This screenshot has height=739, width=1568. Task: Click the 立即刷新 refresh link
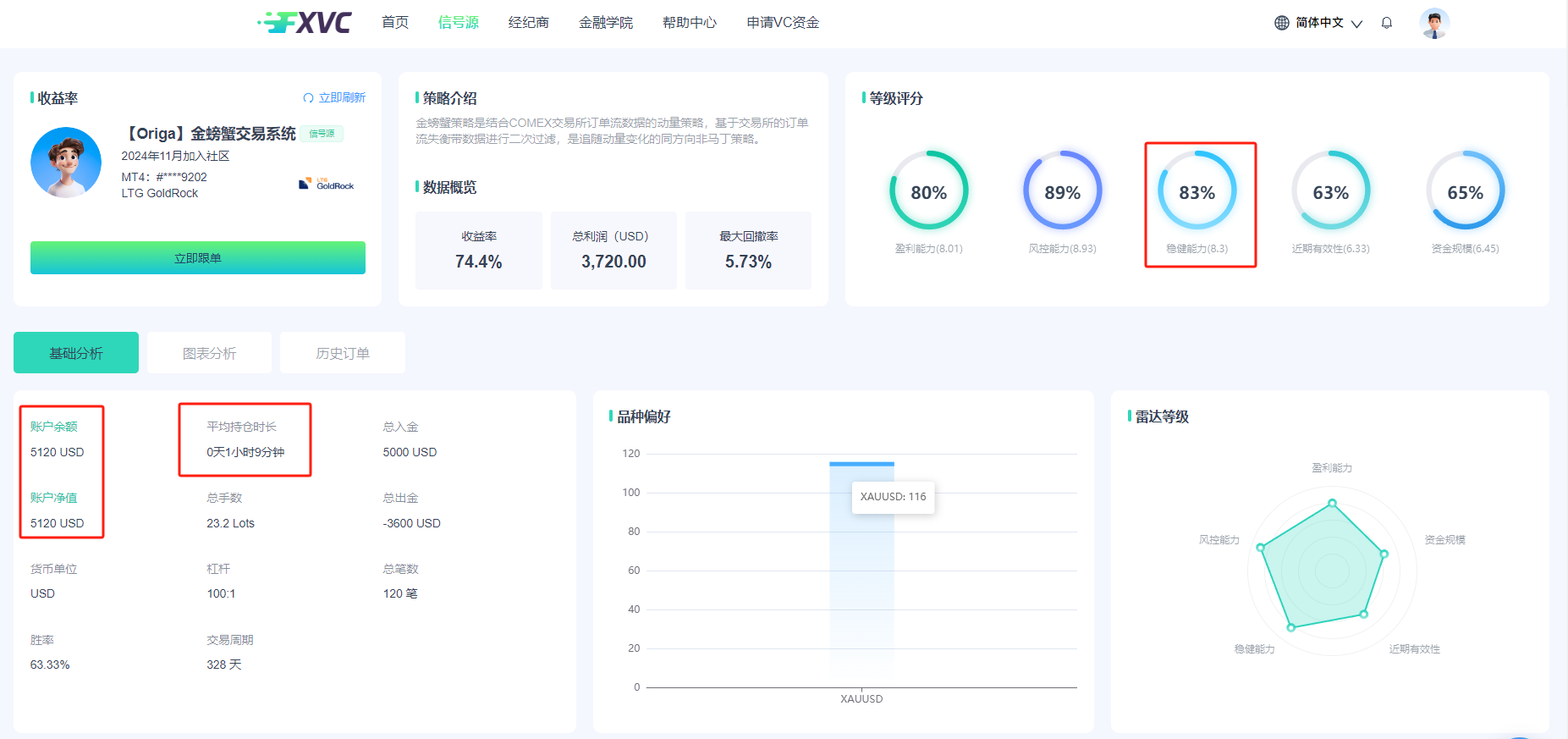[x=342, y=98]
